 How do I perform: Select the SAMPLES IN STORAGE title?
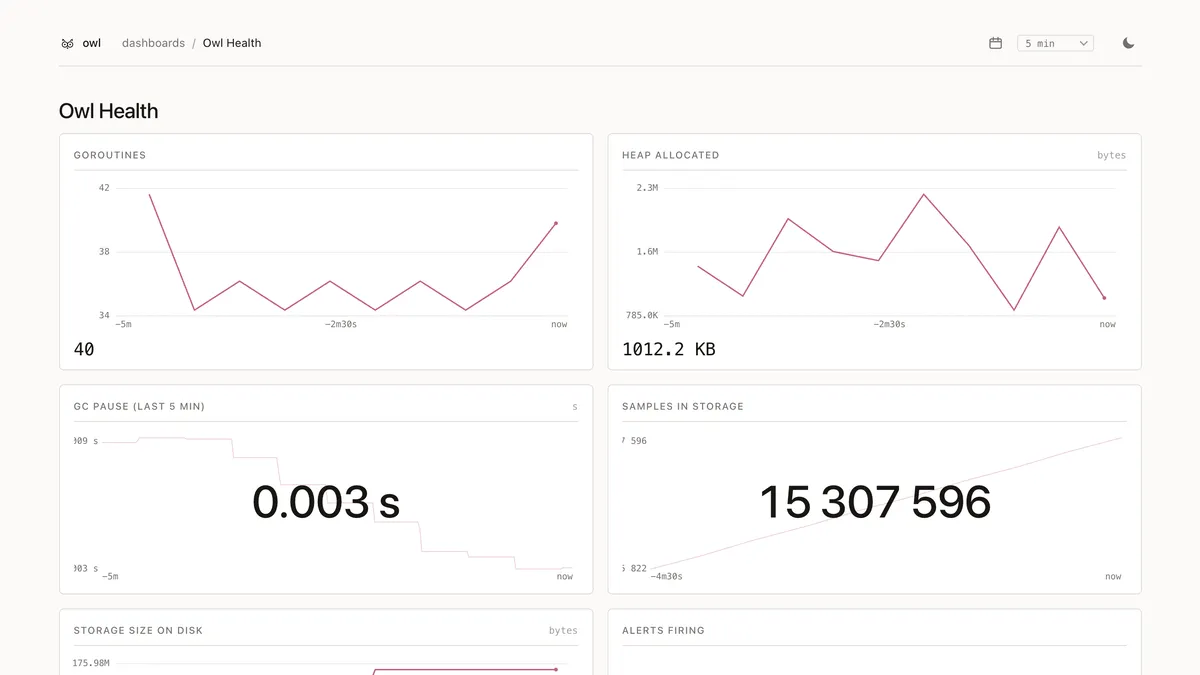click(683, 406)
